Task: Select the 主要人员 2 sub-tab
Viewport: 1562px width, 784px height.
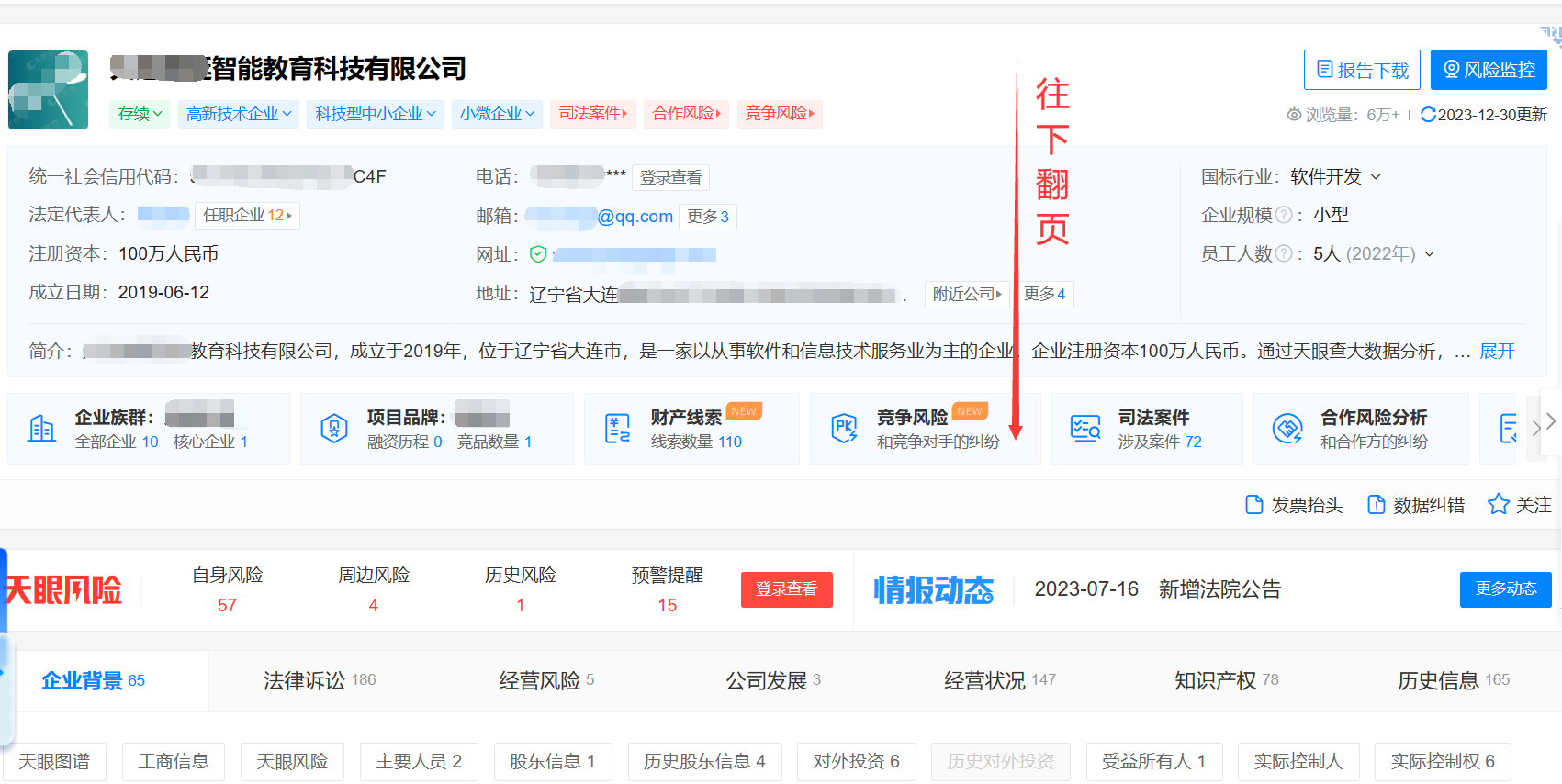Action: [419, 762]
